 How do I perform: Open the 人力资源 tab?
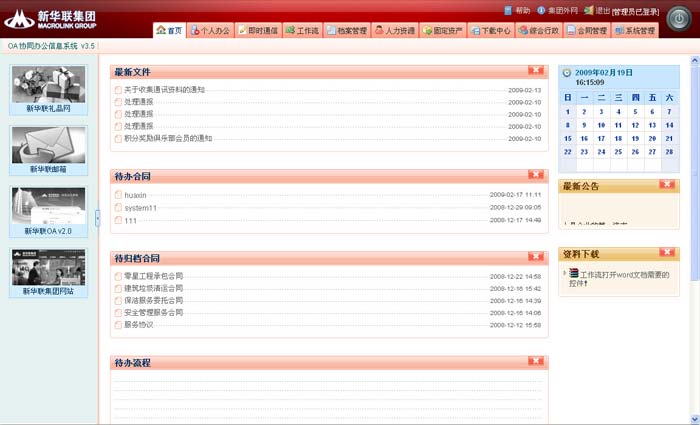tap(396, 31)
